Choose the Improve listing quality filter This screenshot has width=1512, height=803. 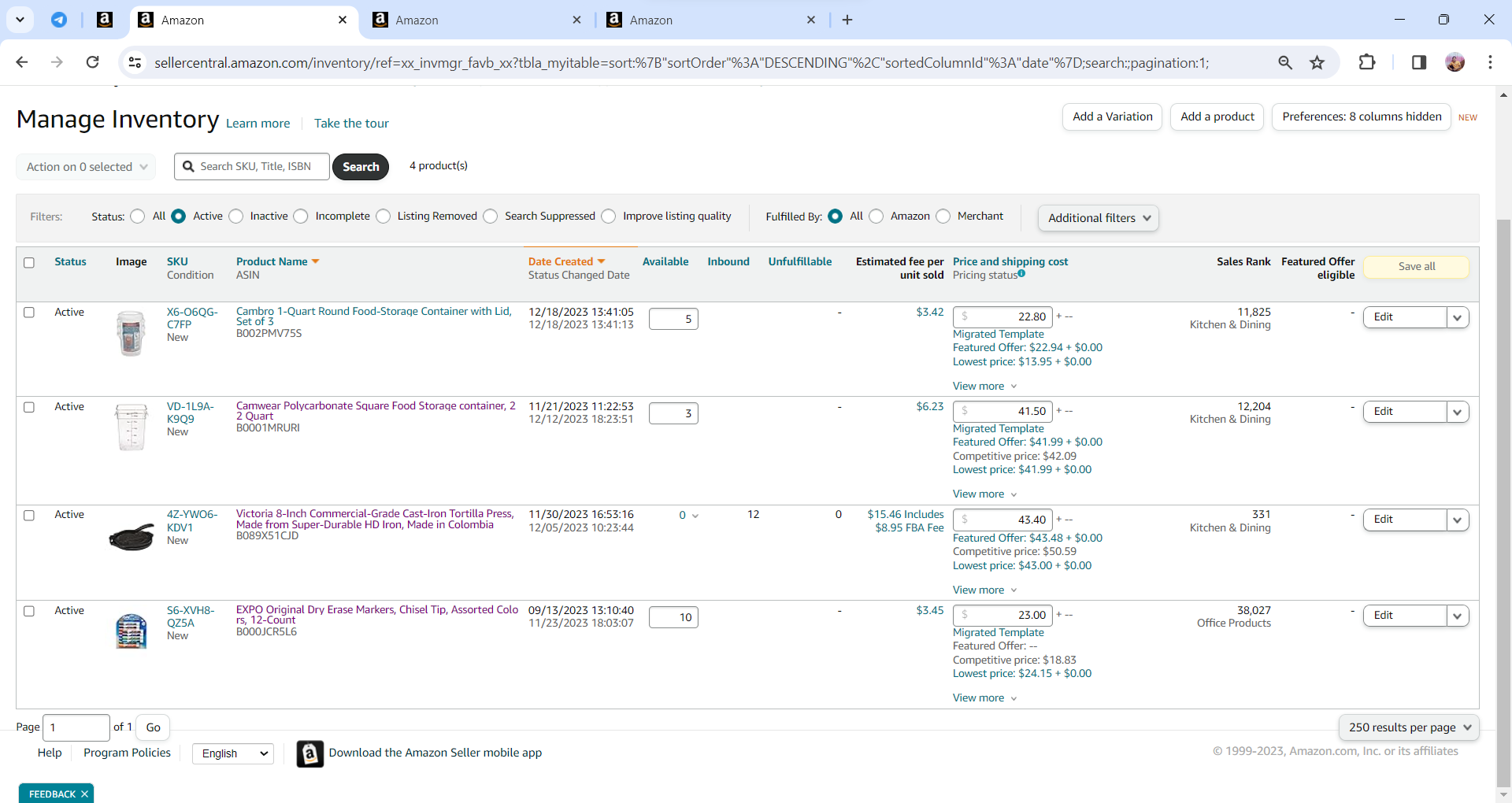[609, 216]
